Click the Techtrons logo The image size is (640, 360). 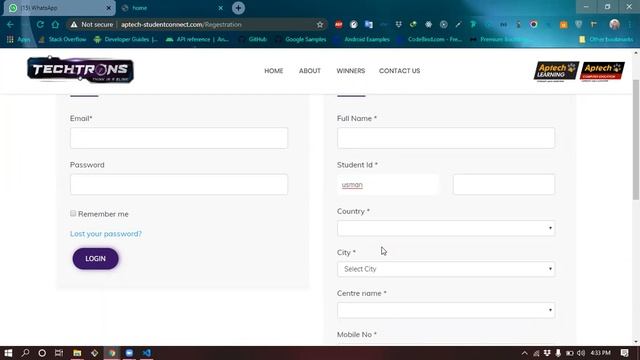click(80, 70)
